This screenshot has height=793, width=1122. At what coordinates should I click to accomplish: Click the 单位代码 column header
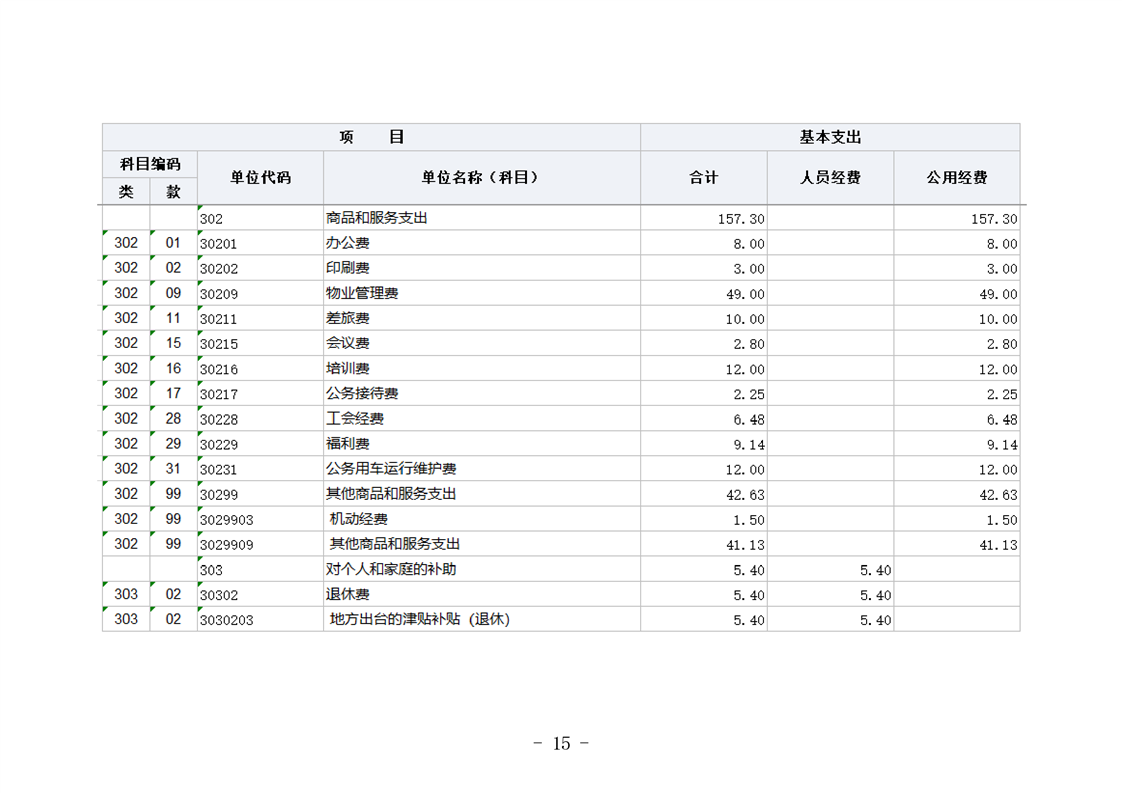tap(260, 177)
